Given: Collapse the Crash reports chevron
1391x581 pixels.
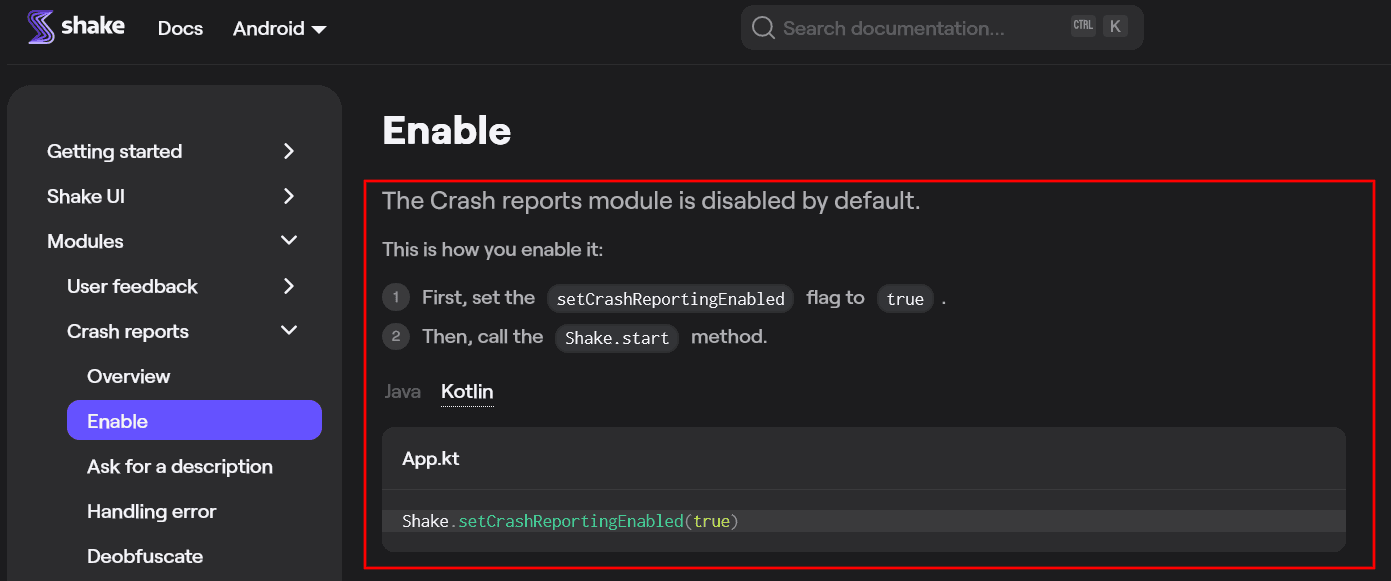Looking at the screenshot, I should pos(289,331).
